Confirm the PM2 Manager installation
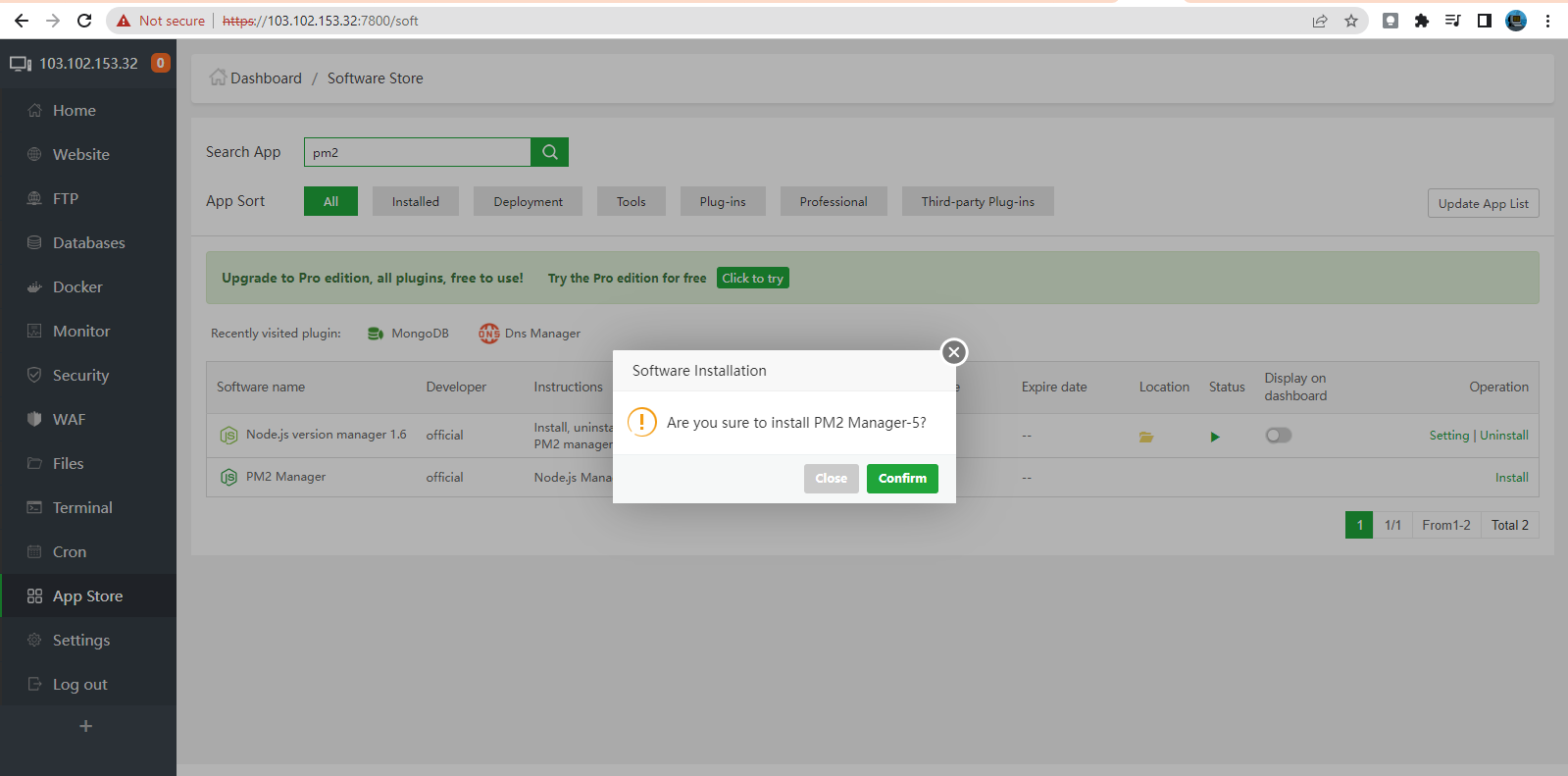Image resolution: width=1568 pixels, height=776 pixels. (x=901, y=479)
